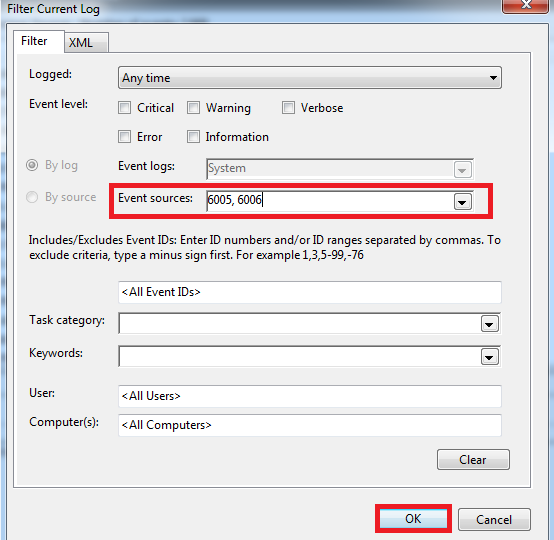Screen dimensions: 554x540
Task: Click the All Users input field
Action: click(310, 396)
